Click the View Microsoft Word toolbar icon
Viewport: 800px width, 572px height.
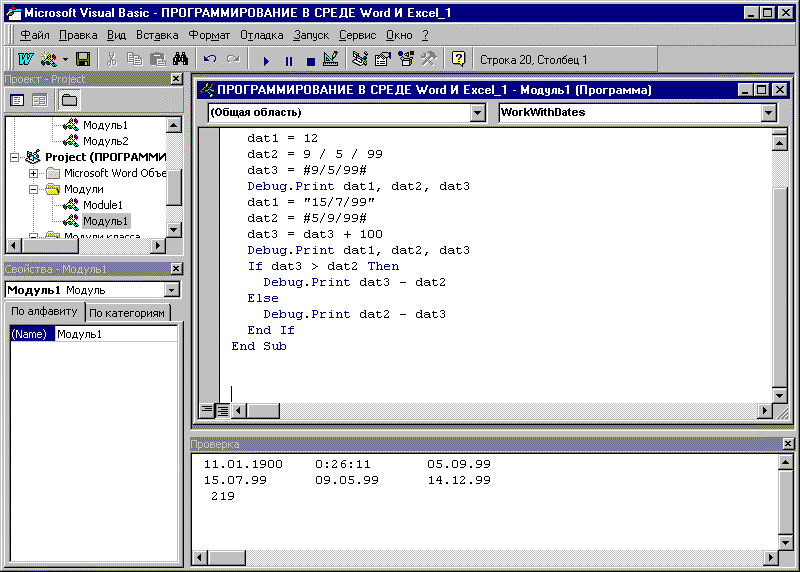[x=26, y=60]
